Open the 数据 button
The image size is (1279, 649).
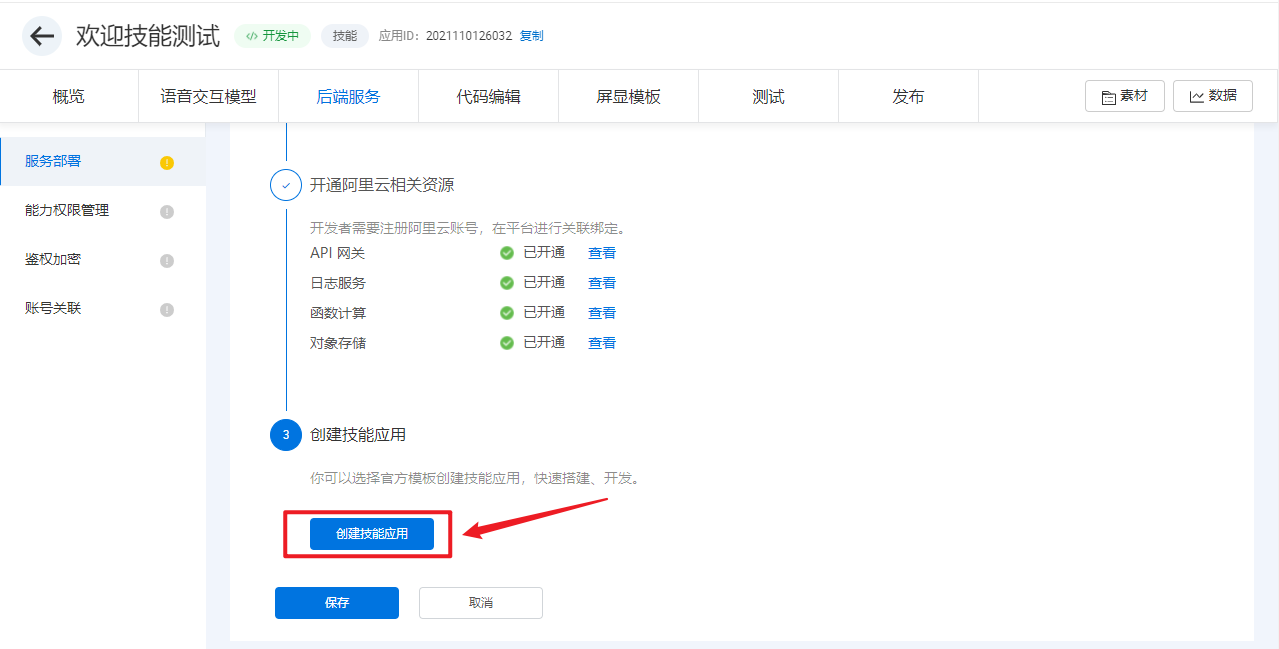tap(1213, 96)
